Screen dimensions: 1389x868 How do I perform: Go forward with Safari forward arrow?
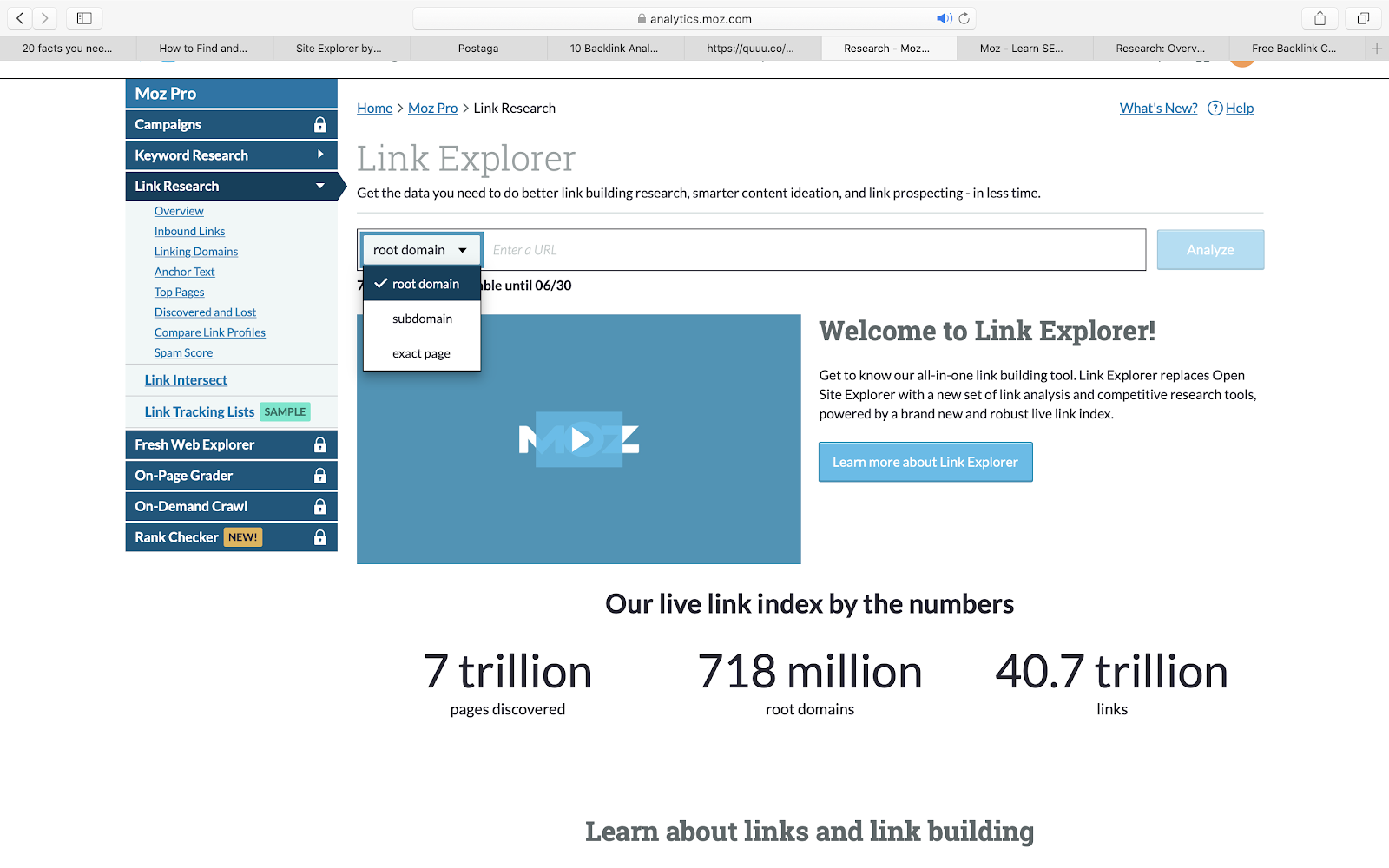coord(44,18)
